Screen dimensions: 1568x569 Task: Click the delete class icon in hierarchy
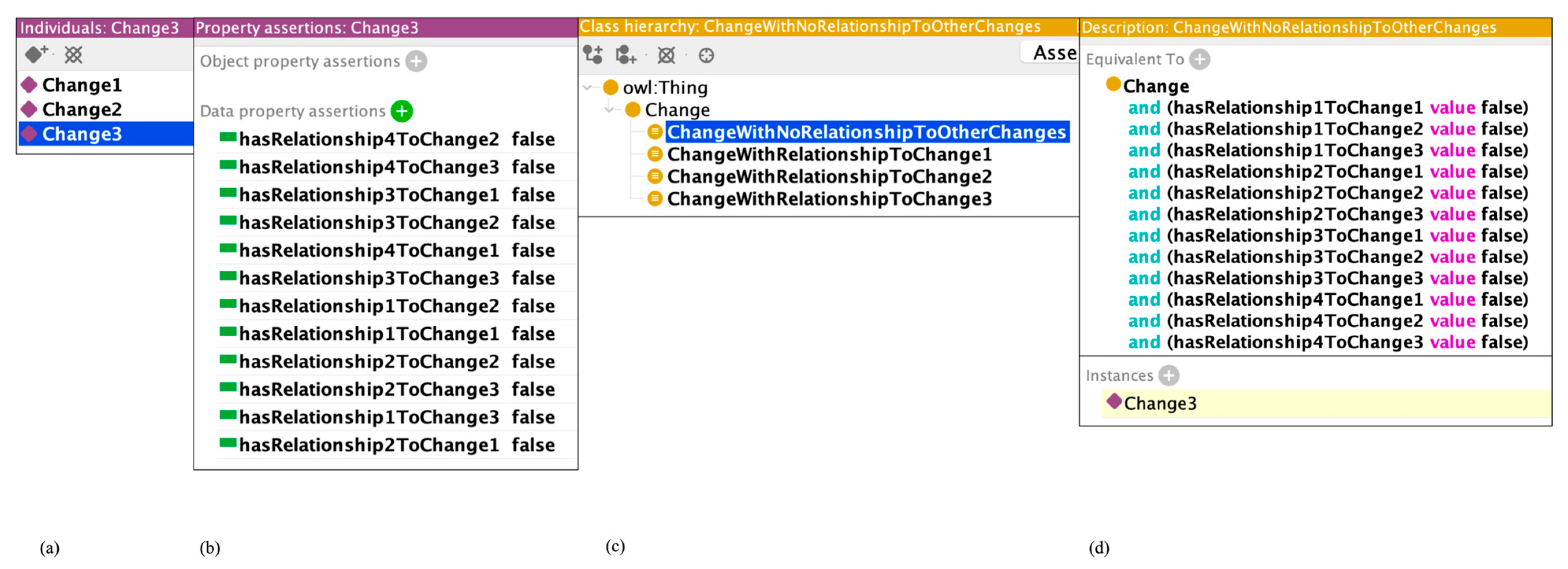pos(666,56)
